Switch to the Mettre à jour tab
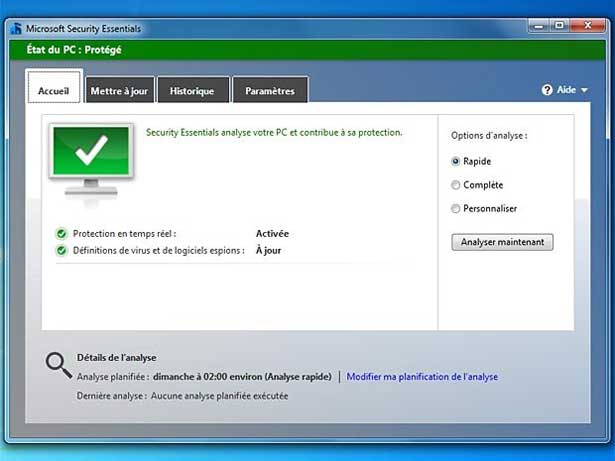This screenshot has height=461, width=615. pos(119,91)
